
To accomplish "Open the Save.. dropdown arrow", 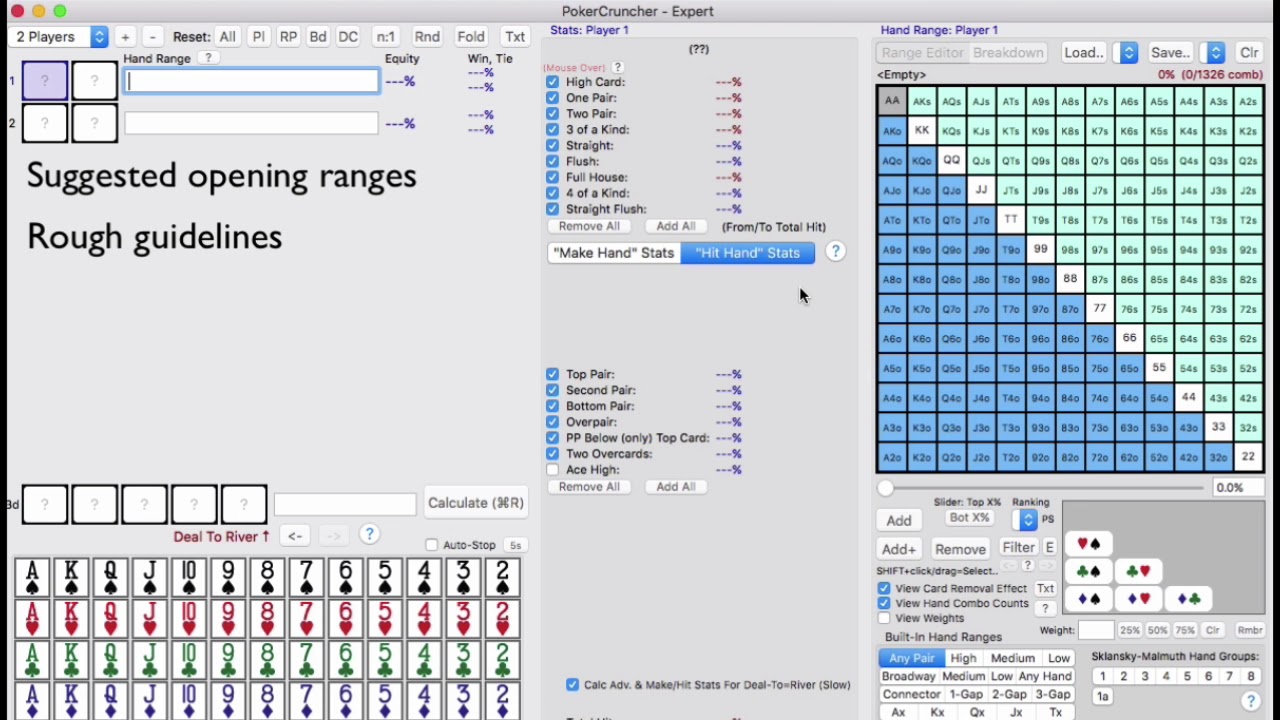I will point(1215,53).
